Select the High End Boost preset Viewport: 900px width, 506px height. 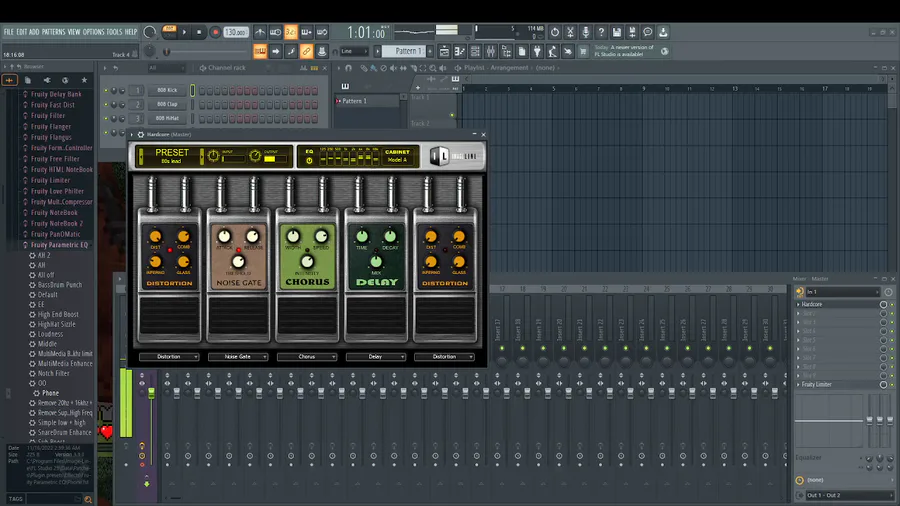click(x=58, y=314)
